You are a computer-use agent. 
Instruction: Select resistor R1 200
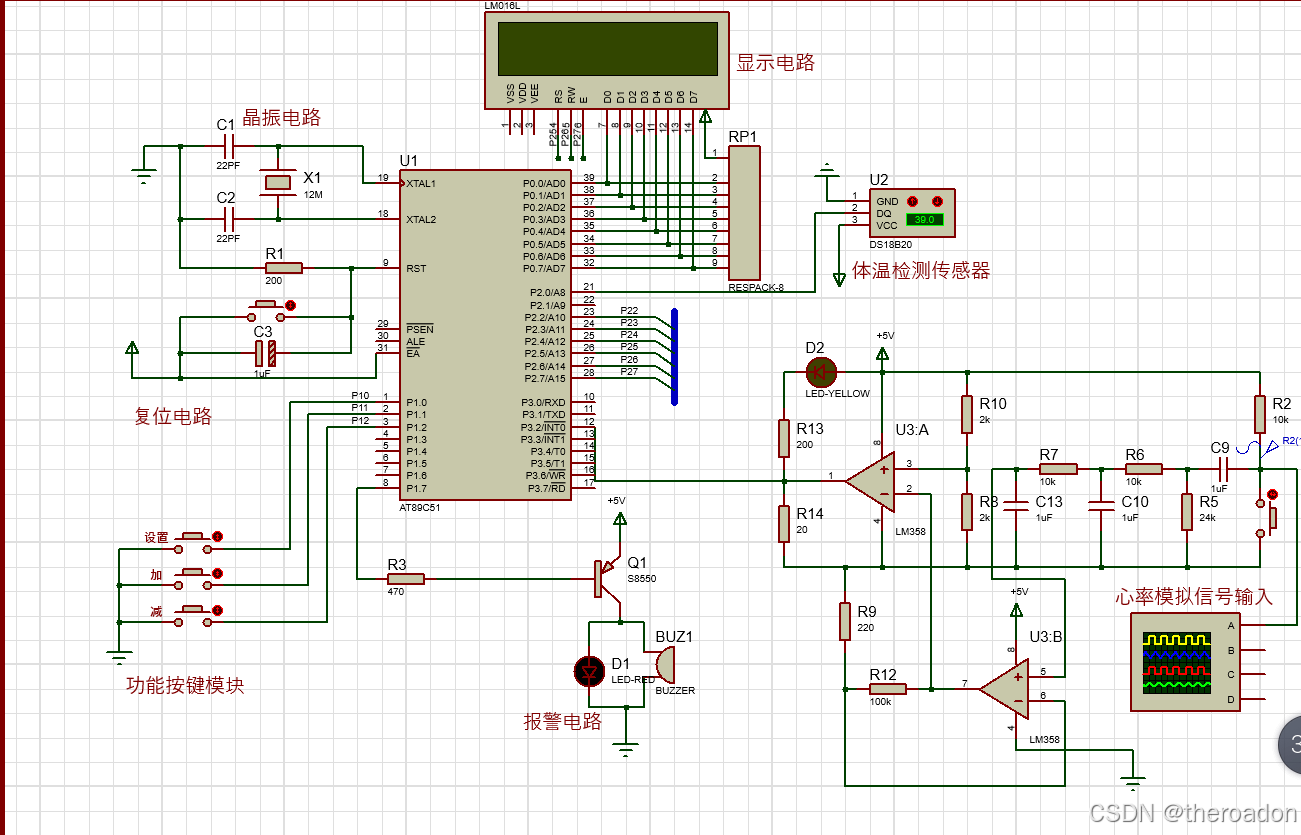(x=283, y=268)
